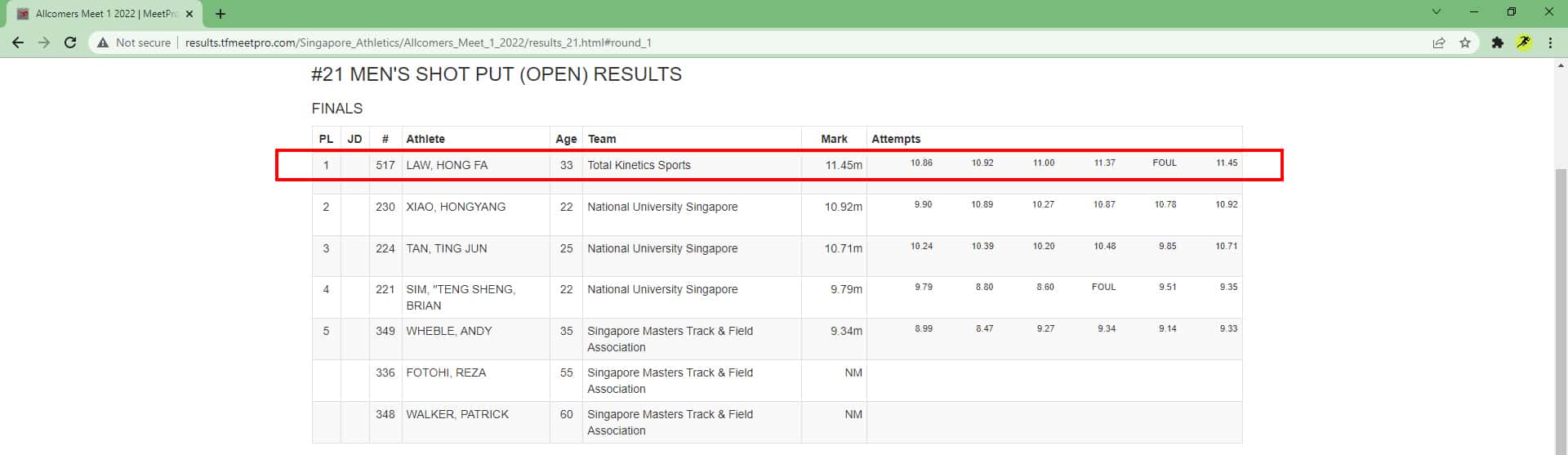Click athlete name WHEBLE, ANDY

[x=449, y=331]
